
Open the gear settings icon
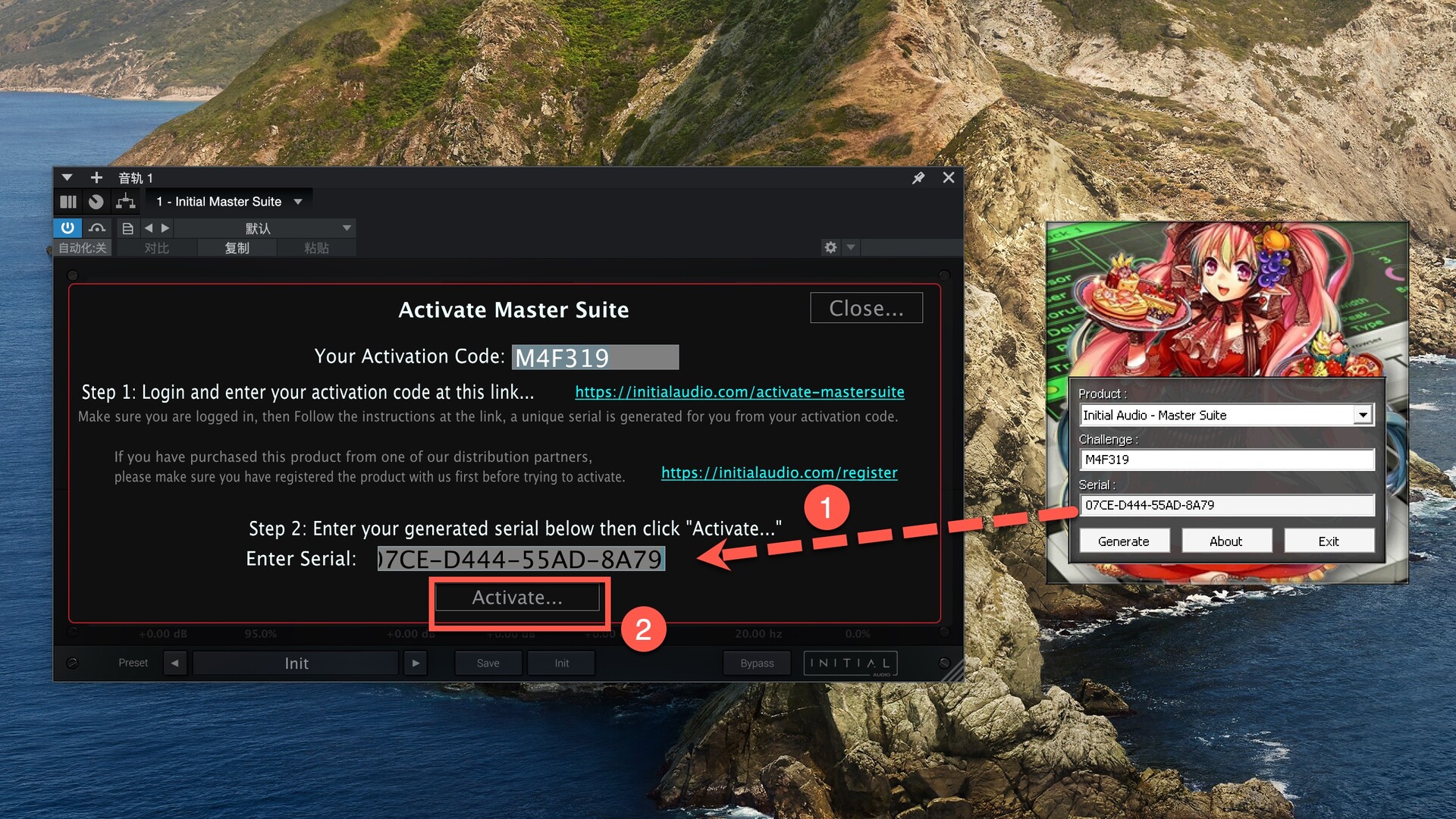click(x=830, y=247)
